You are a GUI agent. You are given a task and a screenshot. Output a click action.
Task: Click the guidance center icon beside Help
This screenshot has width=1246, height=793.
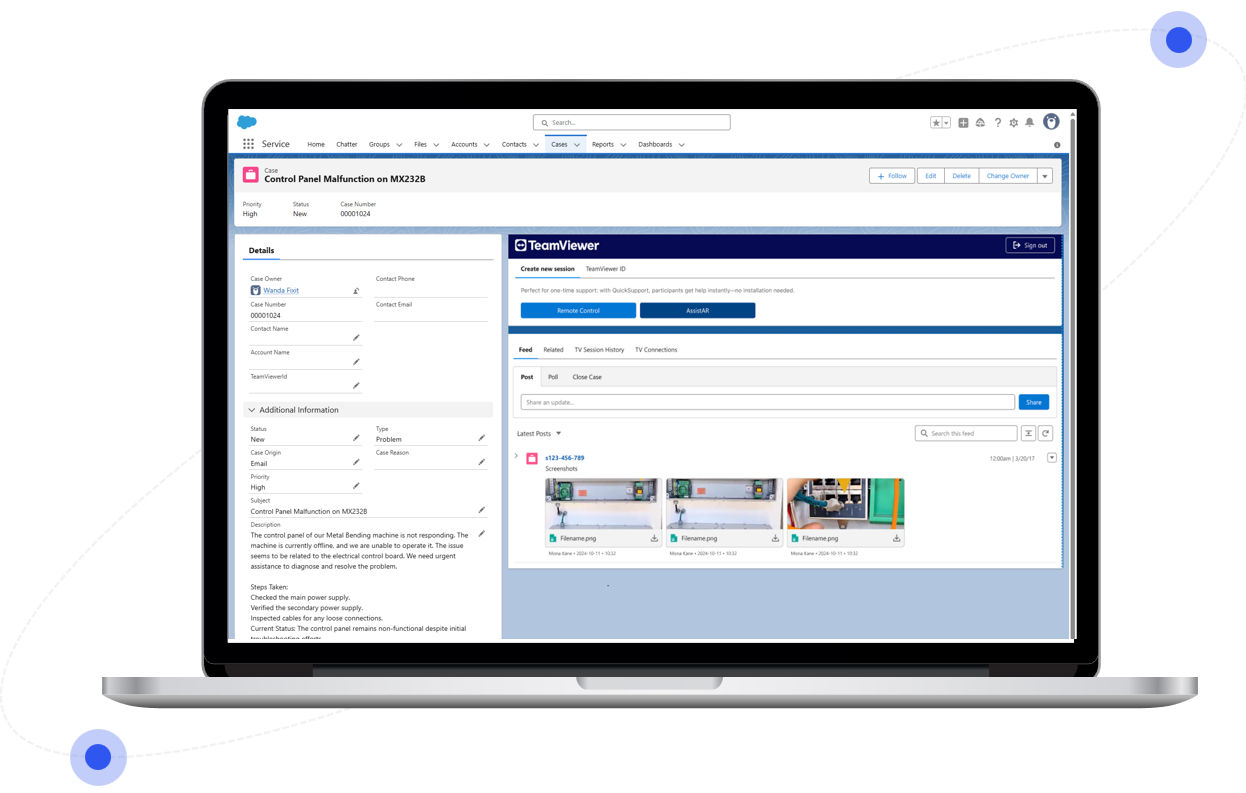[x=980, y=122]
